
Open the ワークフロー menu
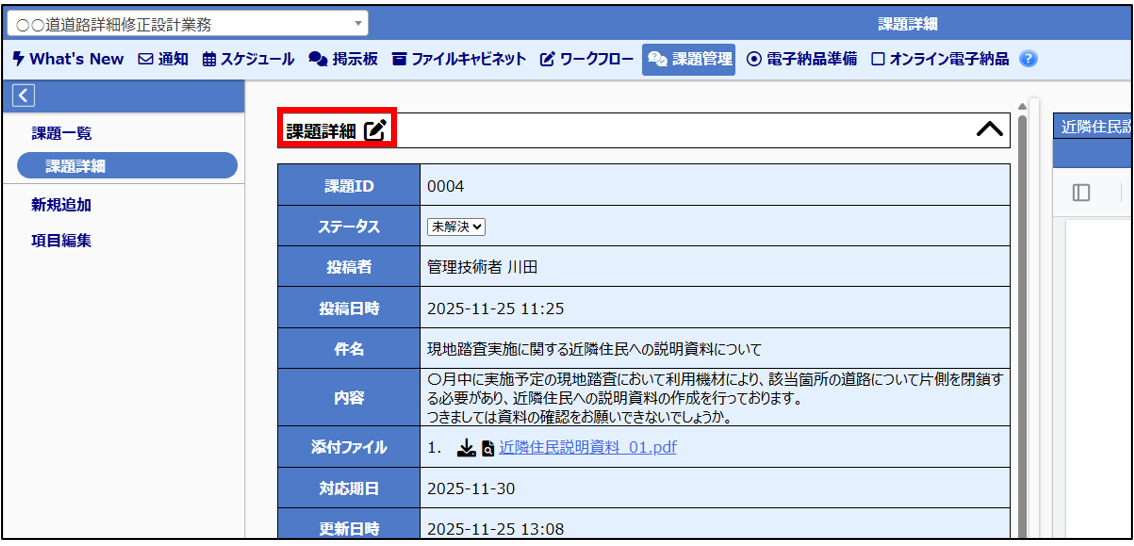tap(587, 59)
